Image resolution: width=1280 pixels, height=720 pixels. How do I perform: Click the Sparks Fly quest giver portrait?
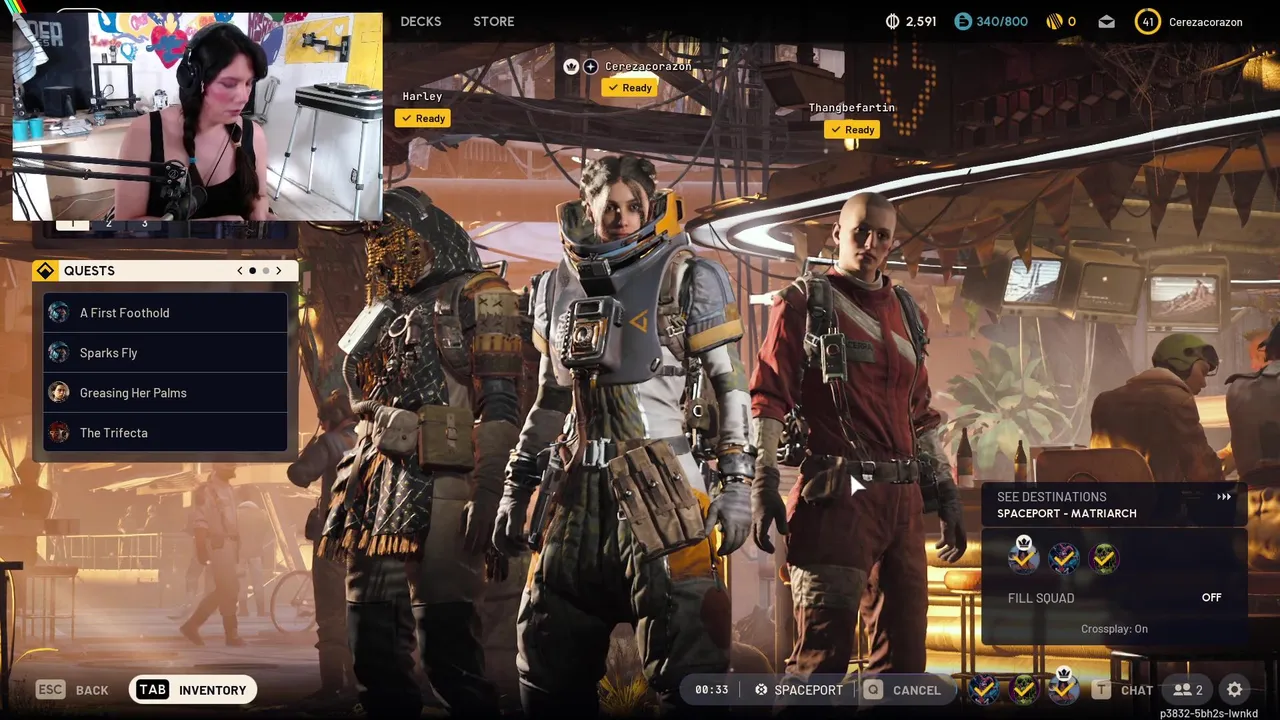click(59, 353)
